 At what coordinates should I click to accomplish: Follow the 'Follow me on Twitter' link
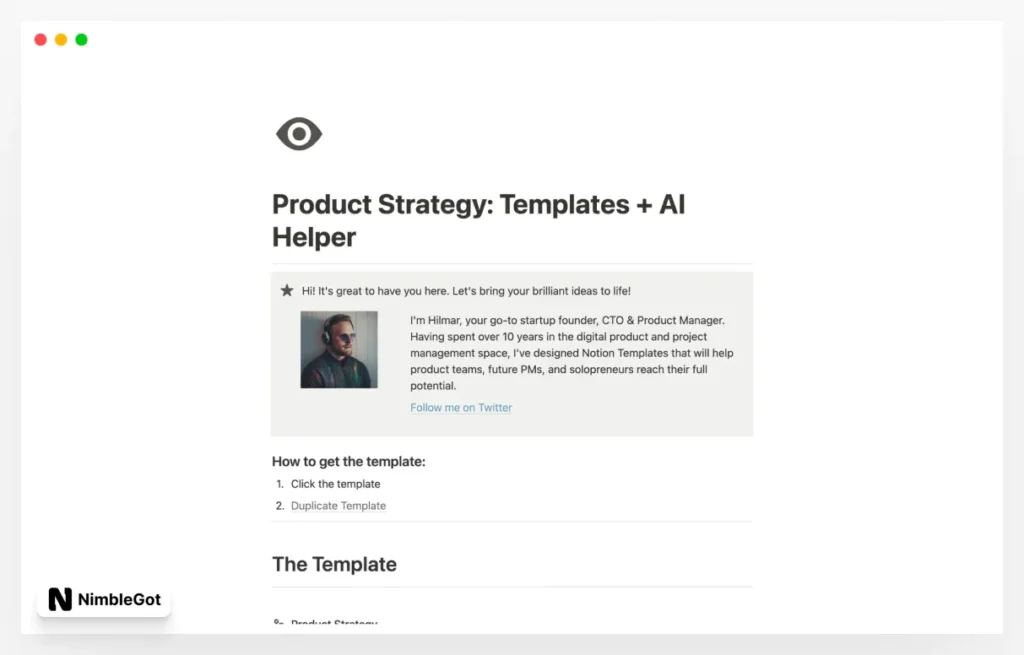(460, 407)
